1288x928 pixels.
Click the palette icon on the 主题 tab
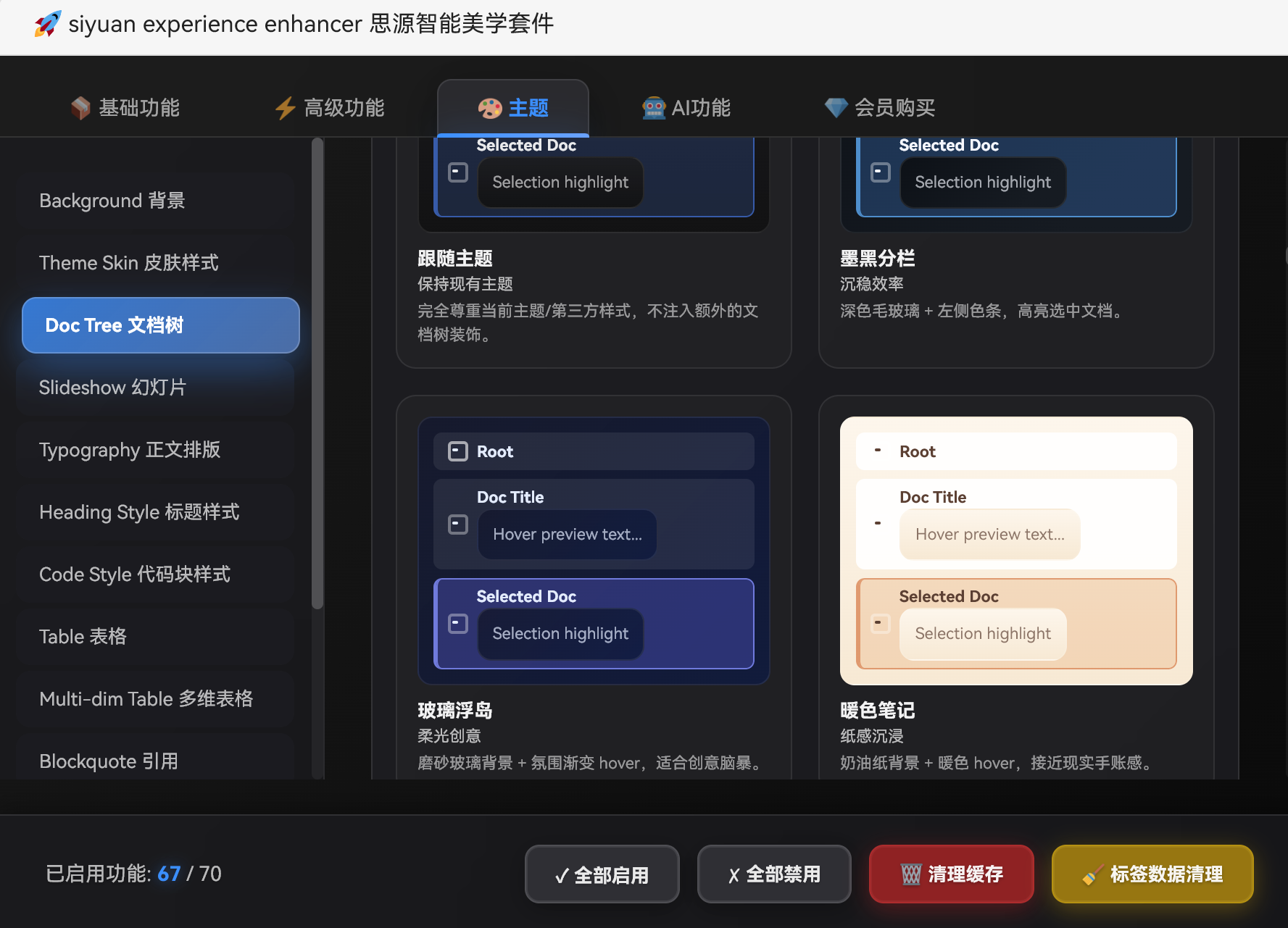click(490, 108)
